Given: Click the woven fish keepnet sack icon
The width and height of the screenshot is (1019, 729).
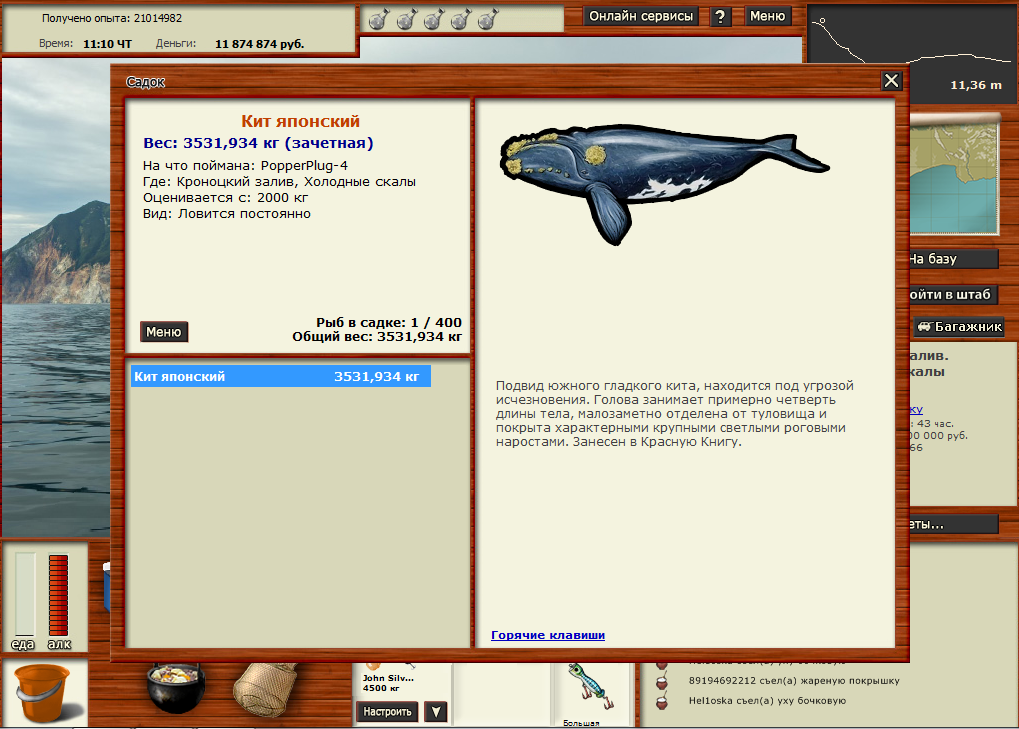Looking at the screenshot, I should pos(265,689).
